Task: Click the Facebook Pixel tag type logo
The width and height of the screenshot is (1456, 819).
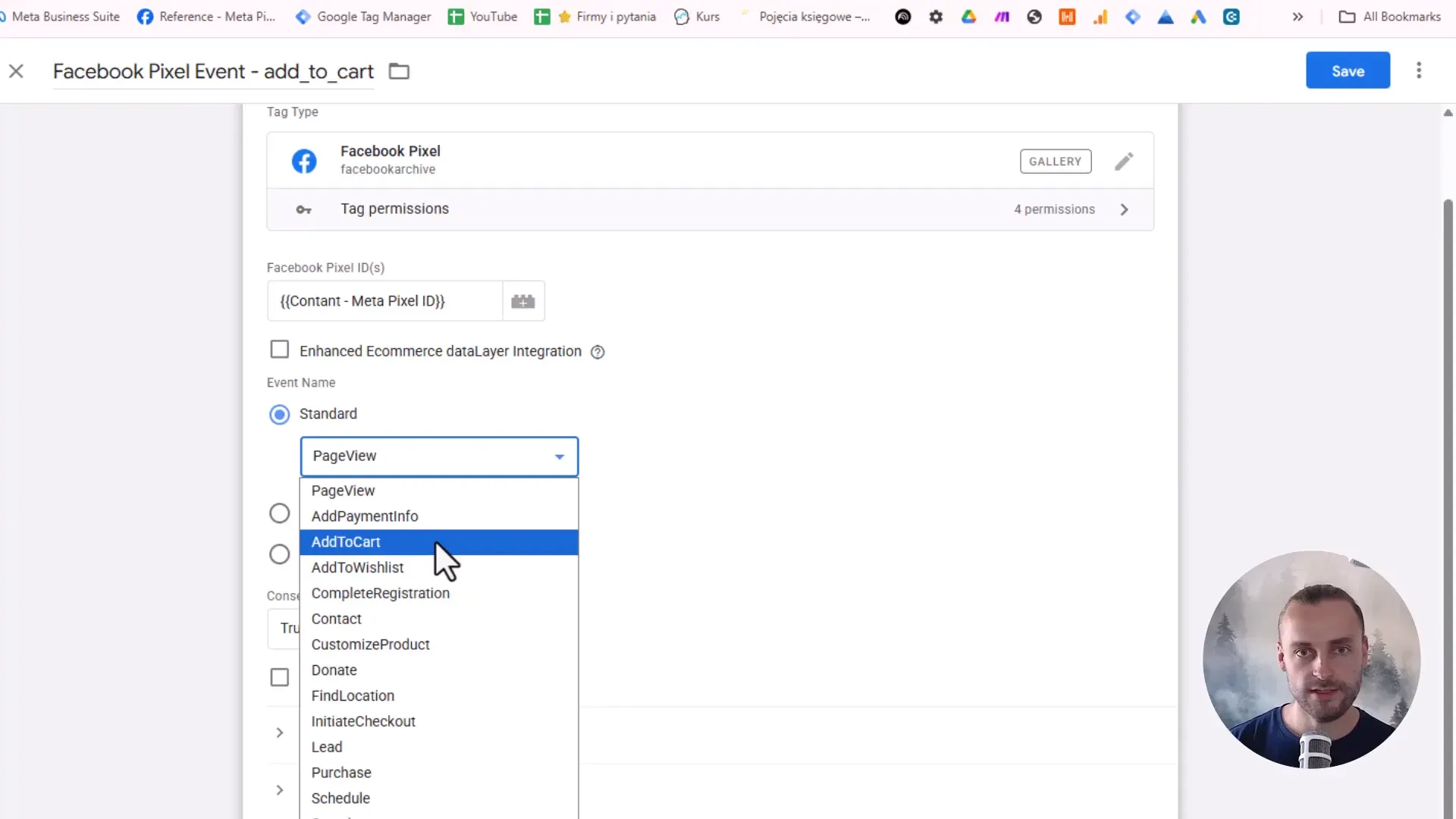Action: click(304, 161)
